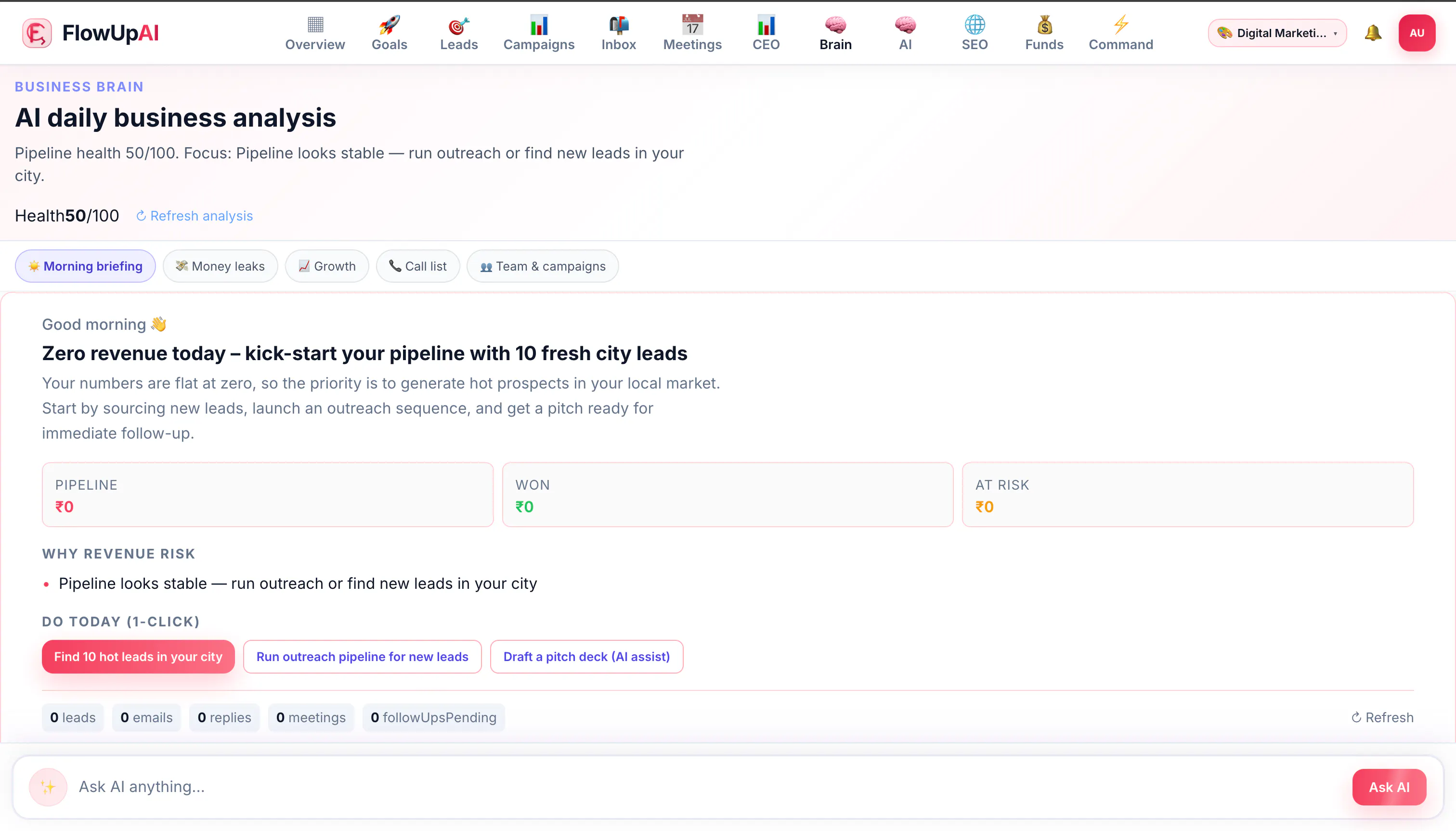The height and width of the screenshot is (831, 1456).
Task: Click Find 10 hot leads in your city
Action: [138, 656]
